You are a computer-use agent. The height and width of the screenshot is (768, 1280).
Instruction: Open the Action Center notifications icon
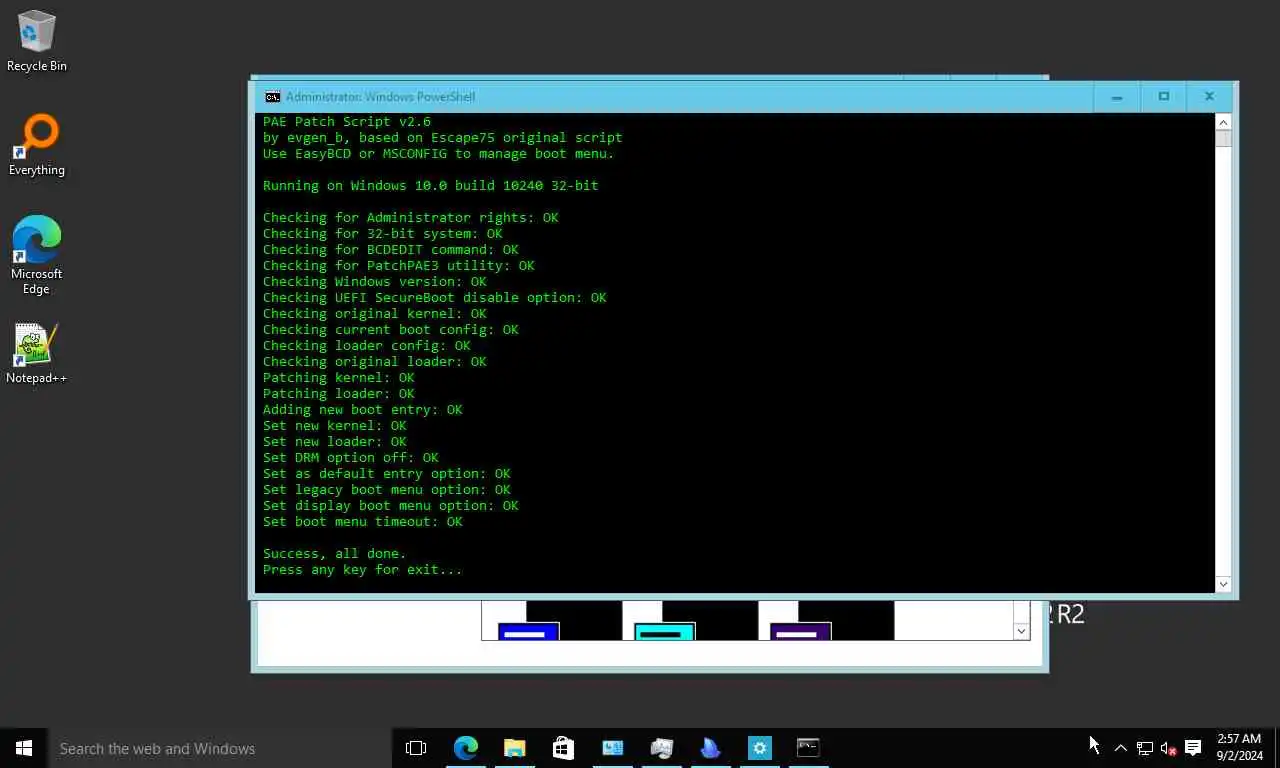[1193, 748]
